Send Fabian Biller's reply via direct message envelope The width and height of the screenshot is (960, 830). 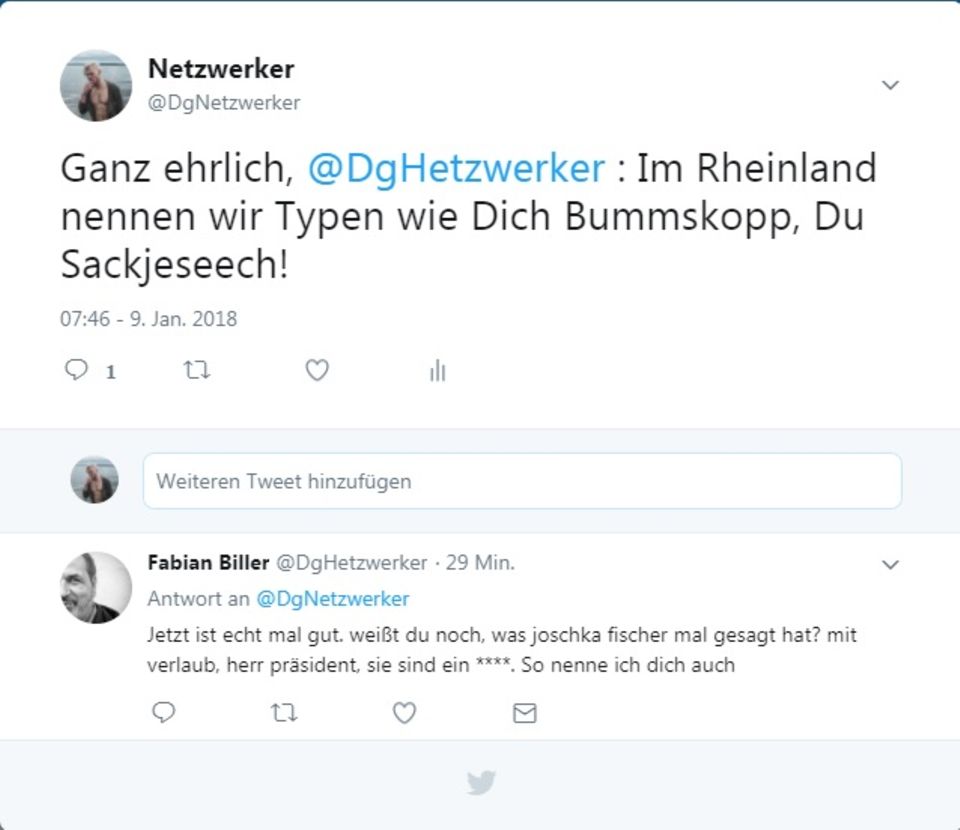pos(525,713)
